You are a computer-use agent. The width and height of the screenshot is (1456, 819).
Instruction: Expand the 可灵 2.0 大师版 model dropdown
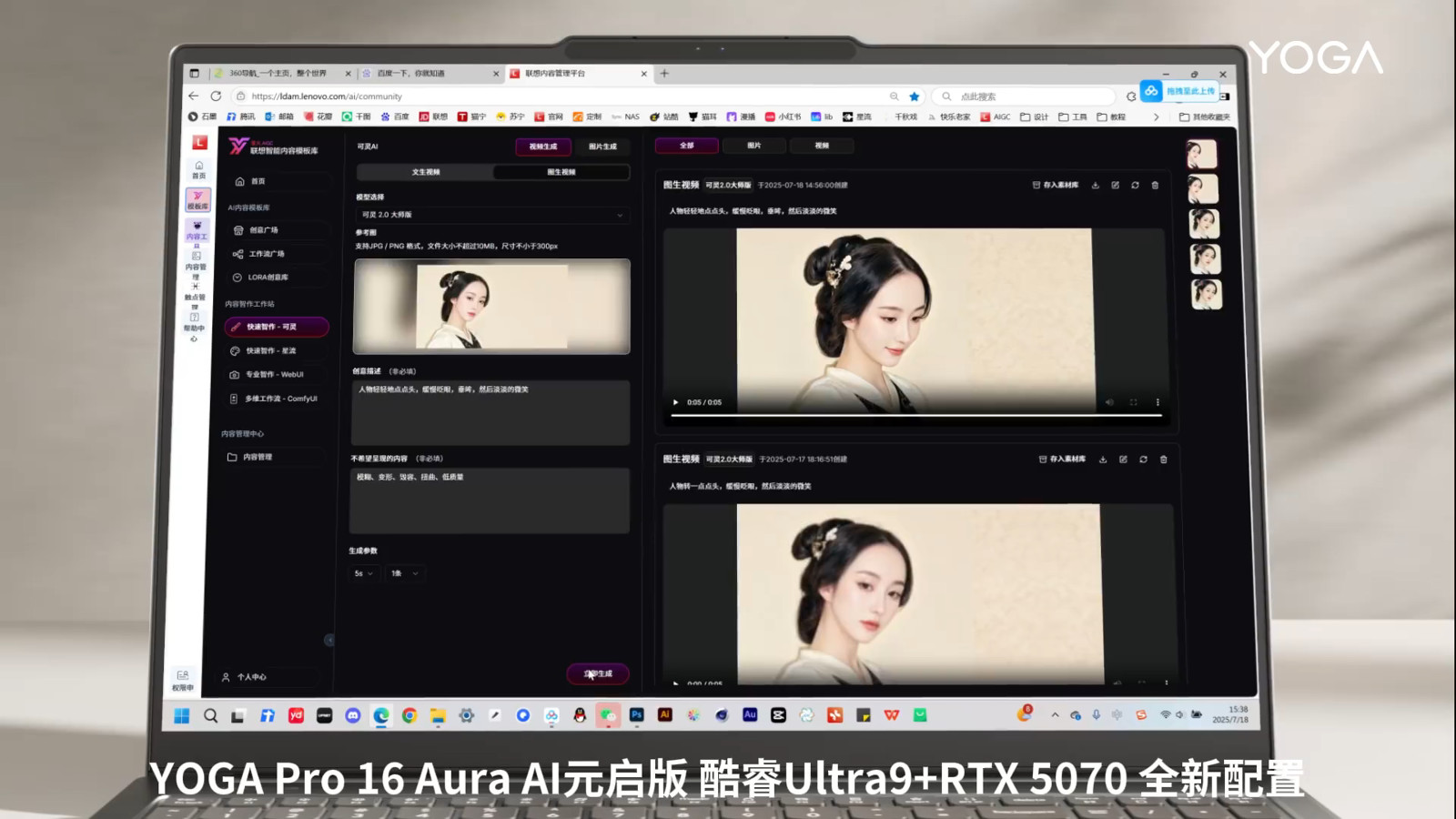[x=491, y=215]
